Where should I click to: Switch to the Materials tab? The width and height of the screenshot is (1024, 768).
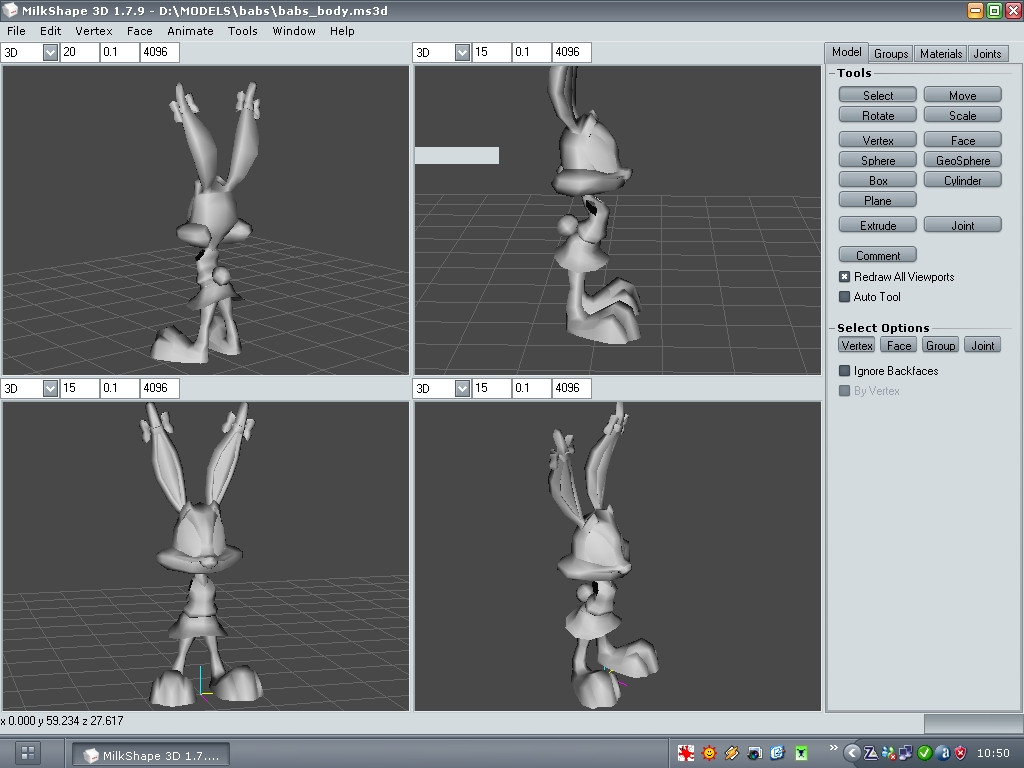click(940, 54)
